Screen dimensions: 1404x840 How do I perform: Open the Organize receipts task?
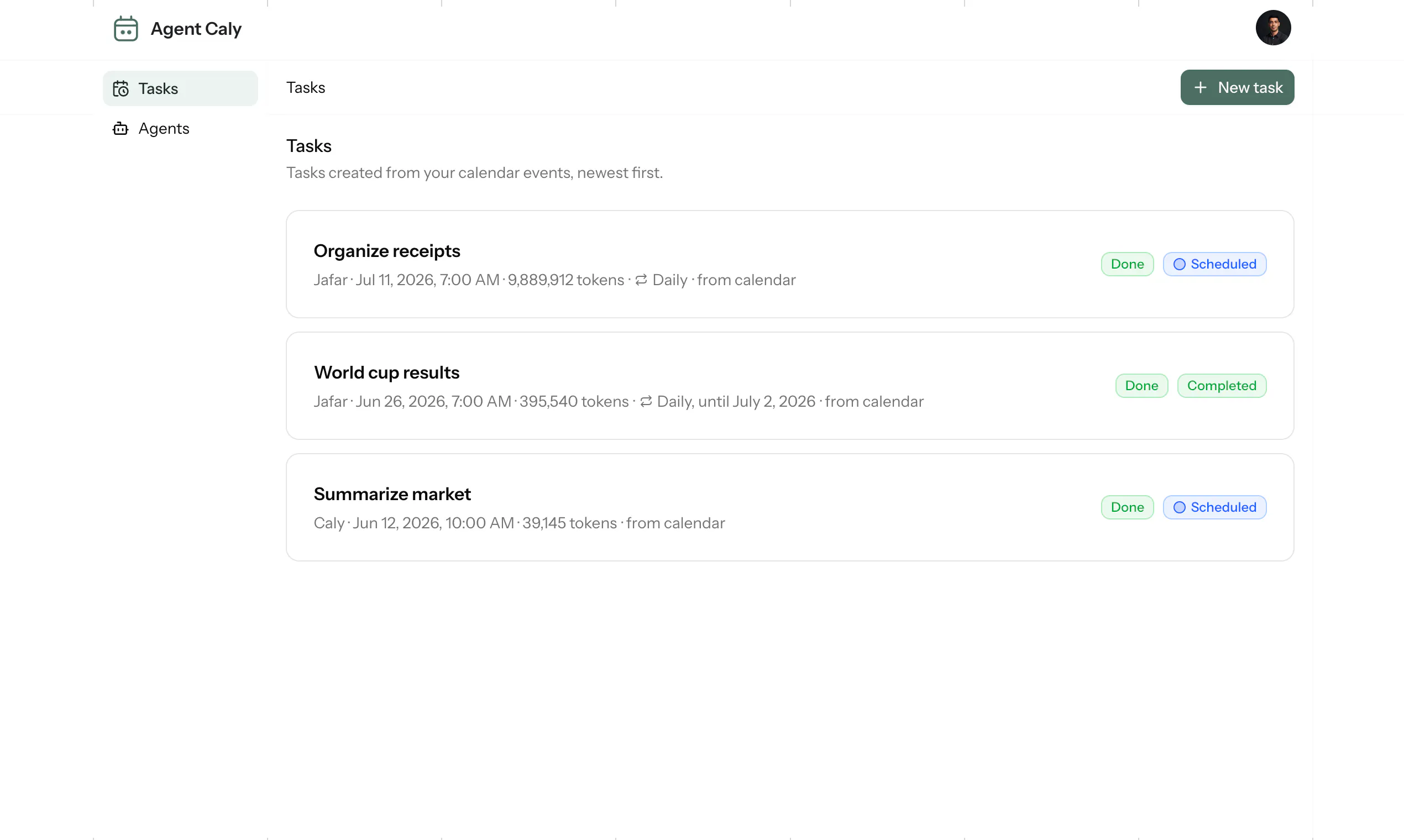pyautogui.click(x=790, y=264)
